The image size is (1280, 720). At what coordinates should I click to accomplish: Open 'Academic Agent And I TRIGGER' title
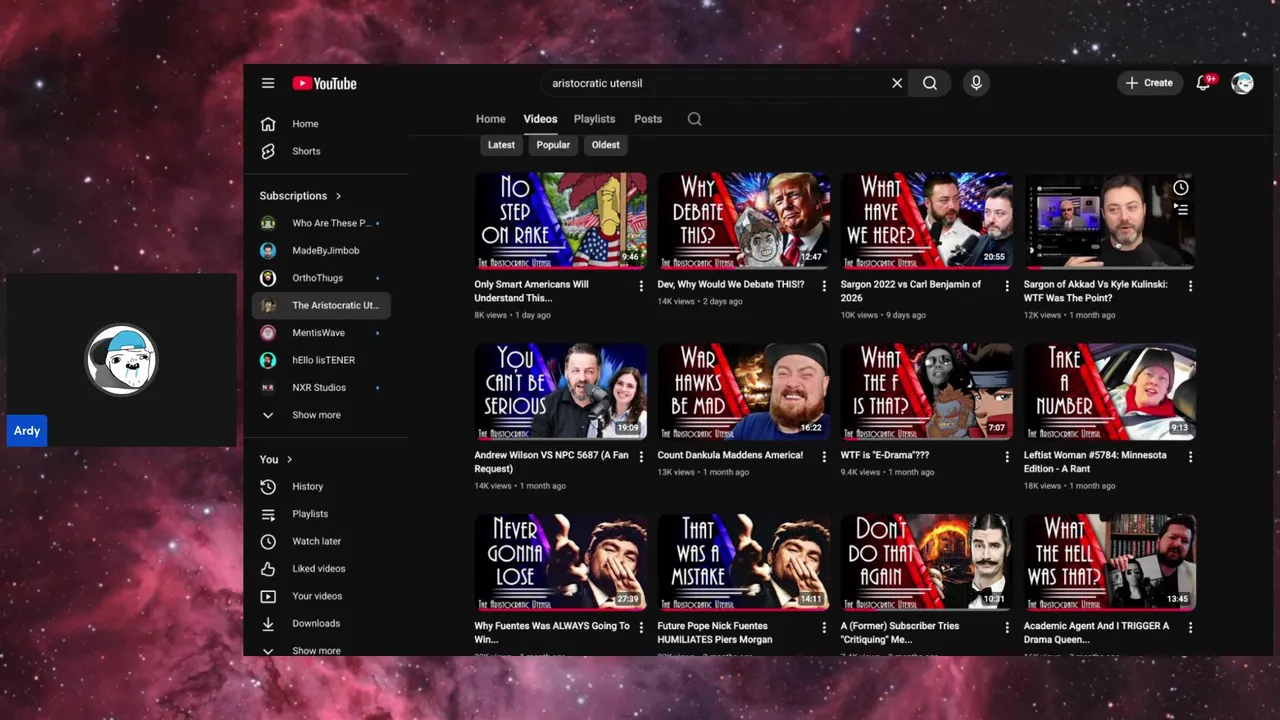[x=1096, y=633]
